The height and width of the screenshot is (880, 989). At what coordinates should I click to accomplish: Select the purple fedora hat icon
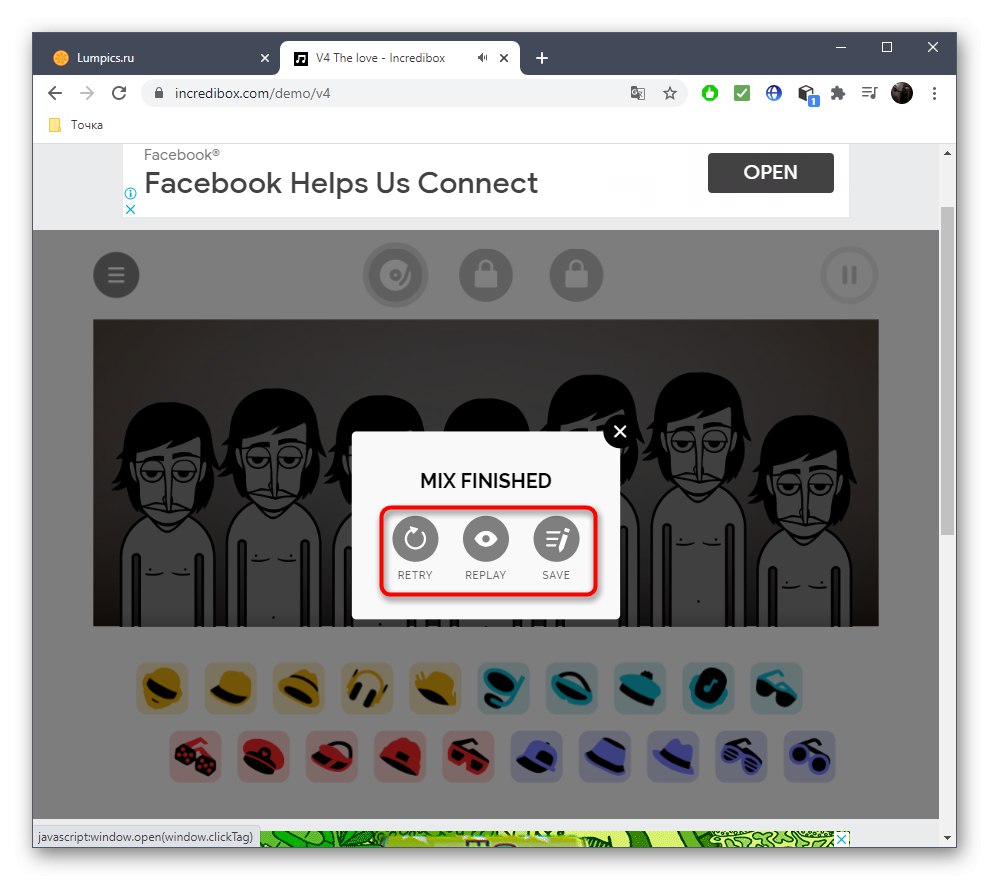(x=605, y=756)
